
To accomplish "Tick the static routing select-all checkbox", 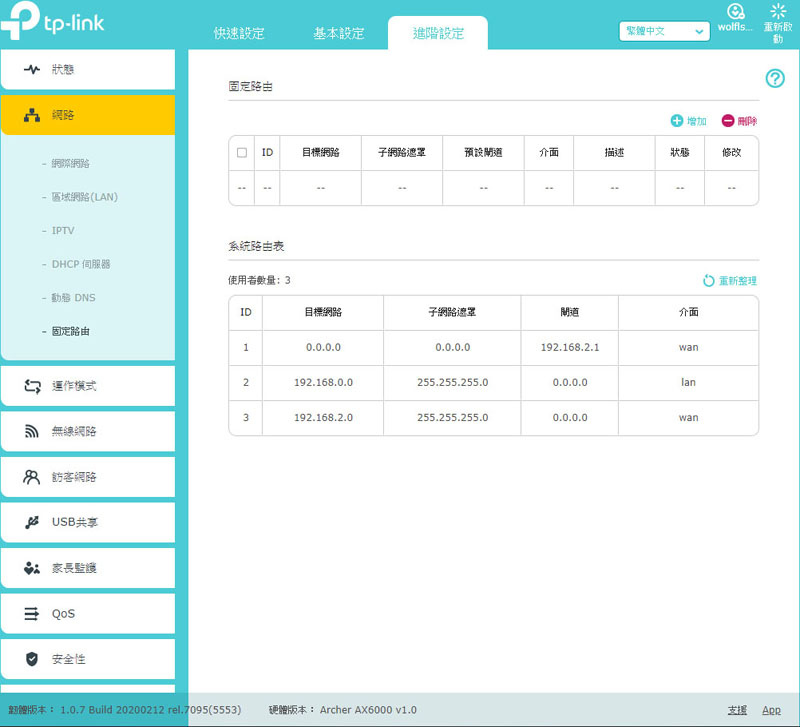I will click(242, 153).
